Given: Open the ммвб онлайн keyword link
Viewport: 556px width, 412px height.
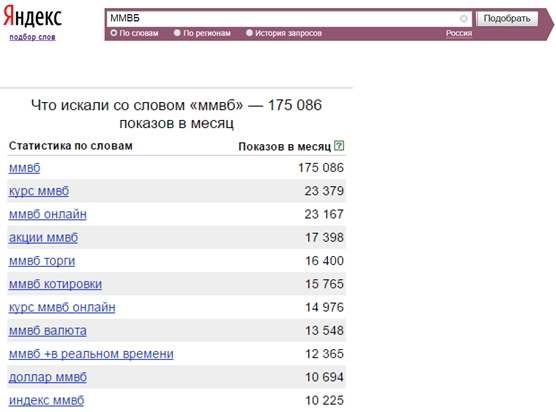Looking at the screenshot, I should (x=48, y=214).
